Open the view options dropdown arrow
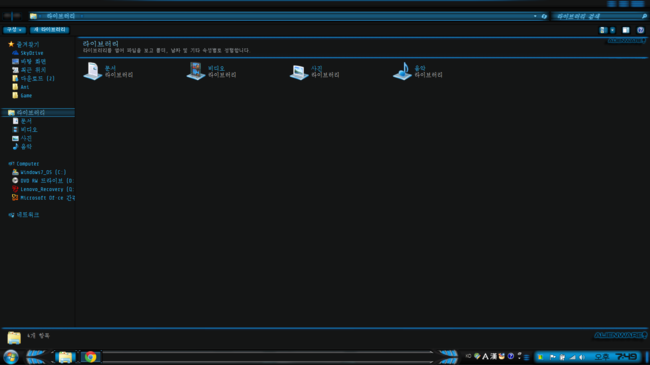This screenshot has height=365, width=650. 613,30
